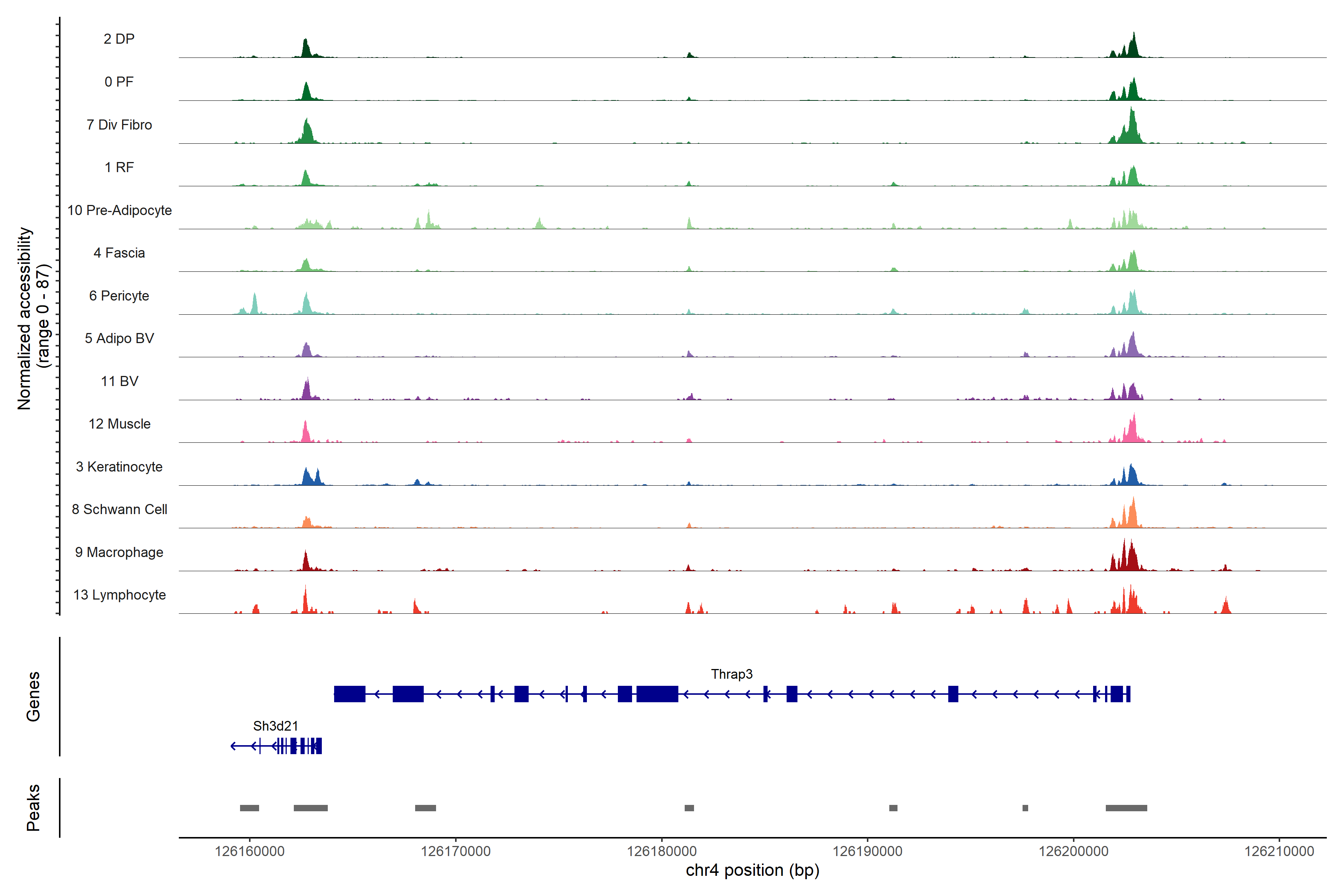Click the 6 Pericyte track label
The image size is (1344, 896).
click(x=119, y=295)
